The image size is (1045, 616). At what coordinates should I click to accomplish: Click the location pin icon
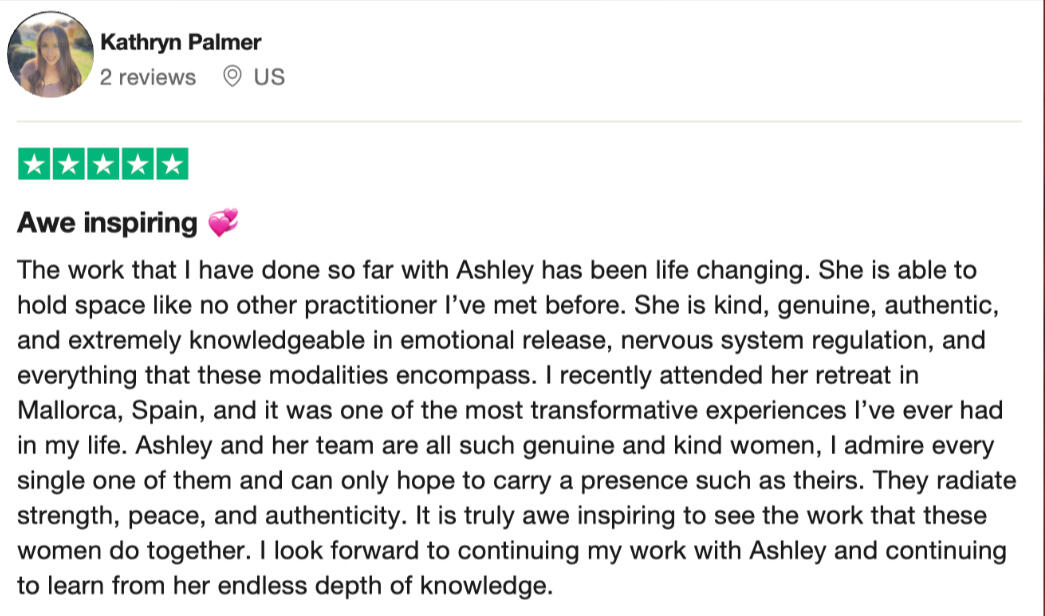tap(232, 77)
